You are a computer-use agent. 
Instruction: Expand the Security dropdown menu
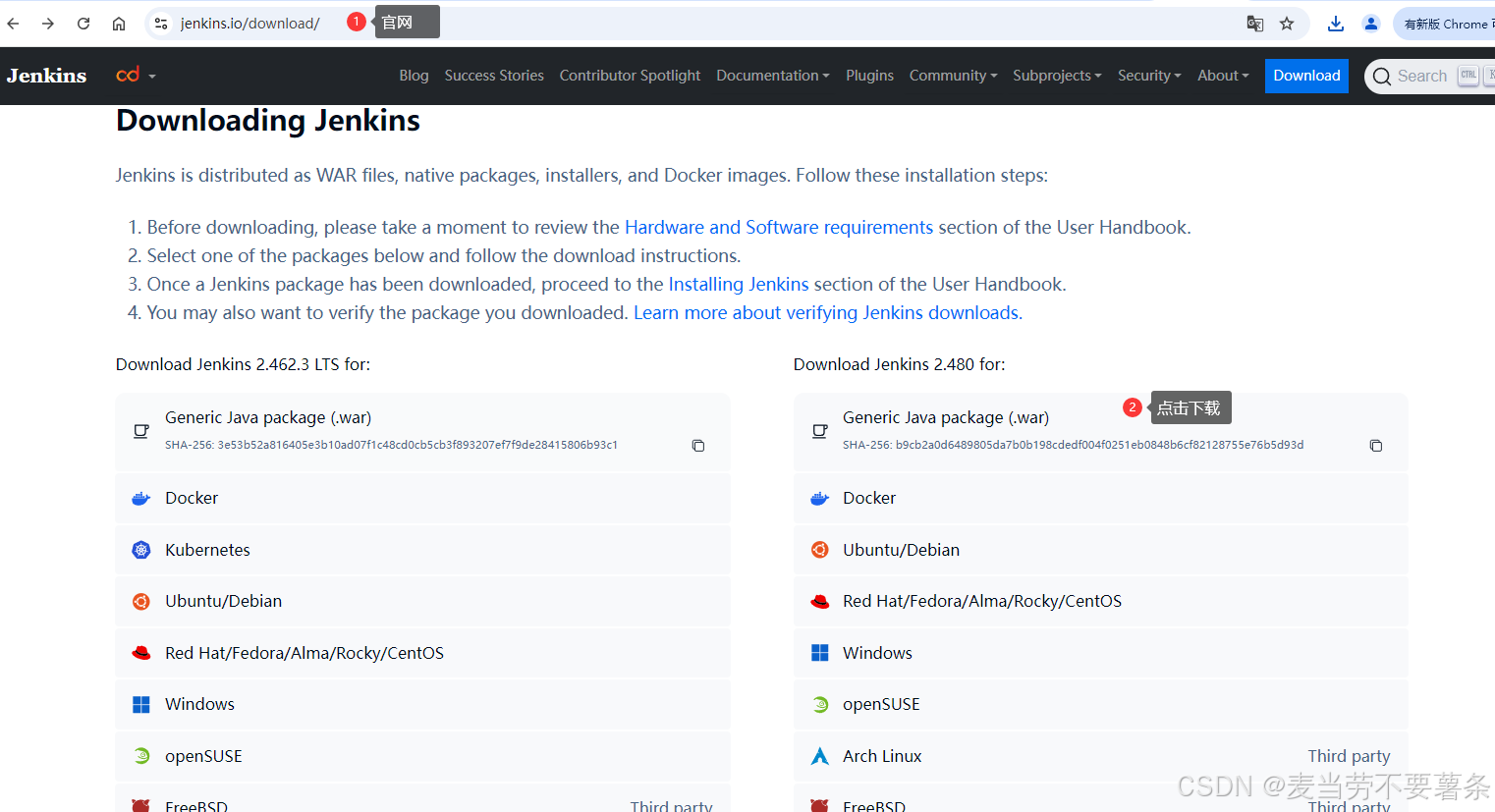(1149, 76)
